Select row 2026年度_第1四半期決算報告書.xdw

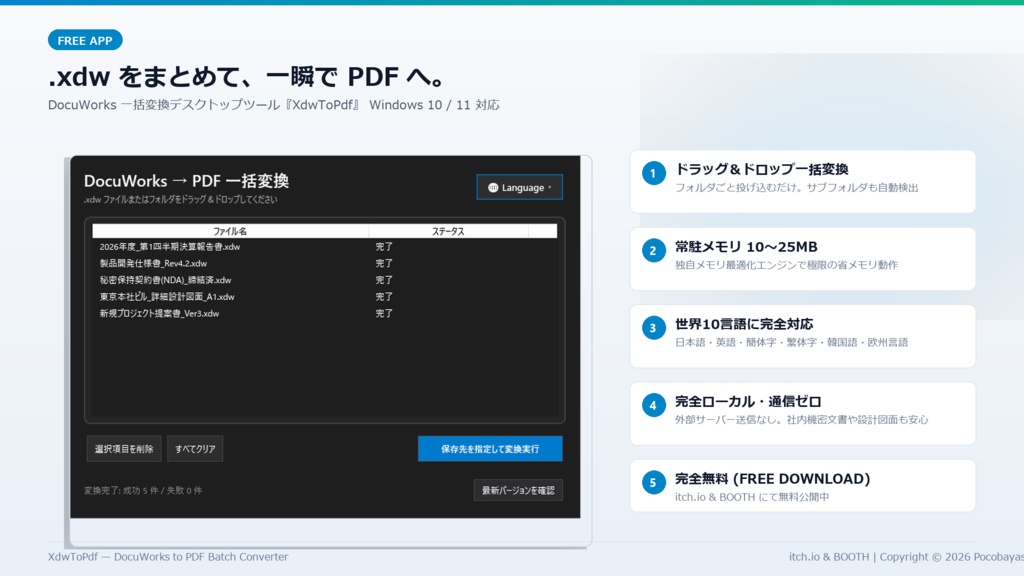click(325, 247)
